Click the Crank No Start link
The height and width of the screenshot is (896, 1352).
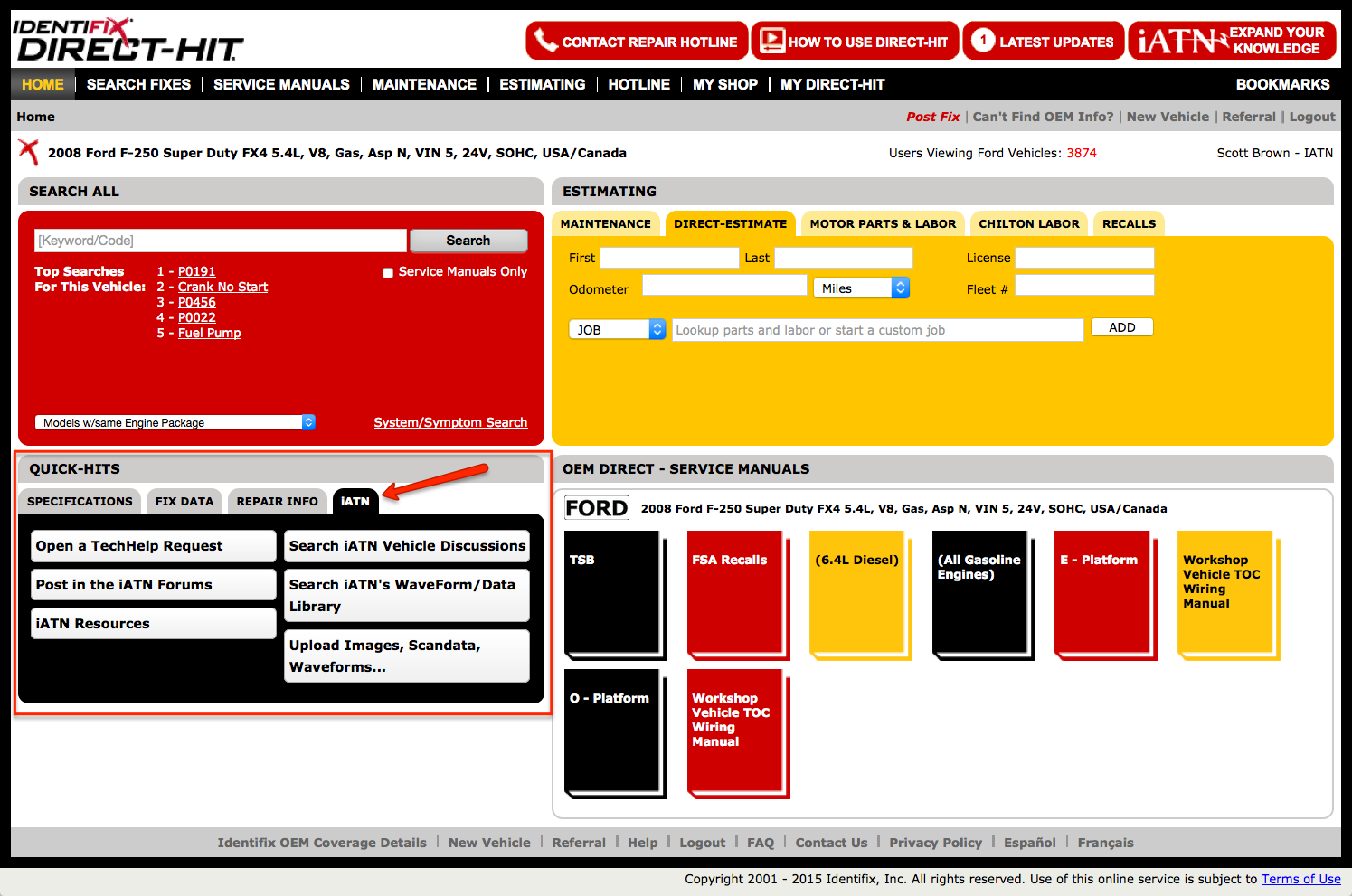(222, 287)
